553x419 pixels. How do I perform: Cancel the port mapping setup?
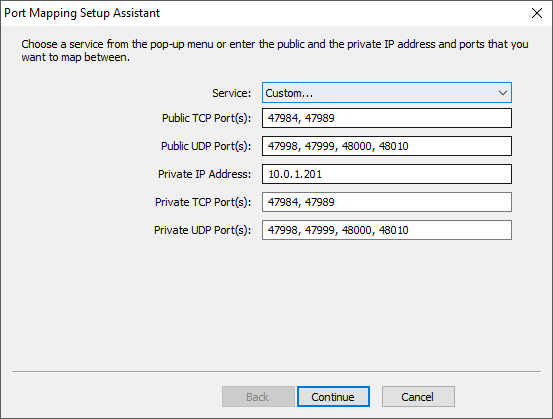tap(418, 397)
